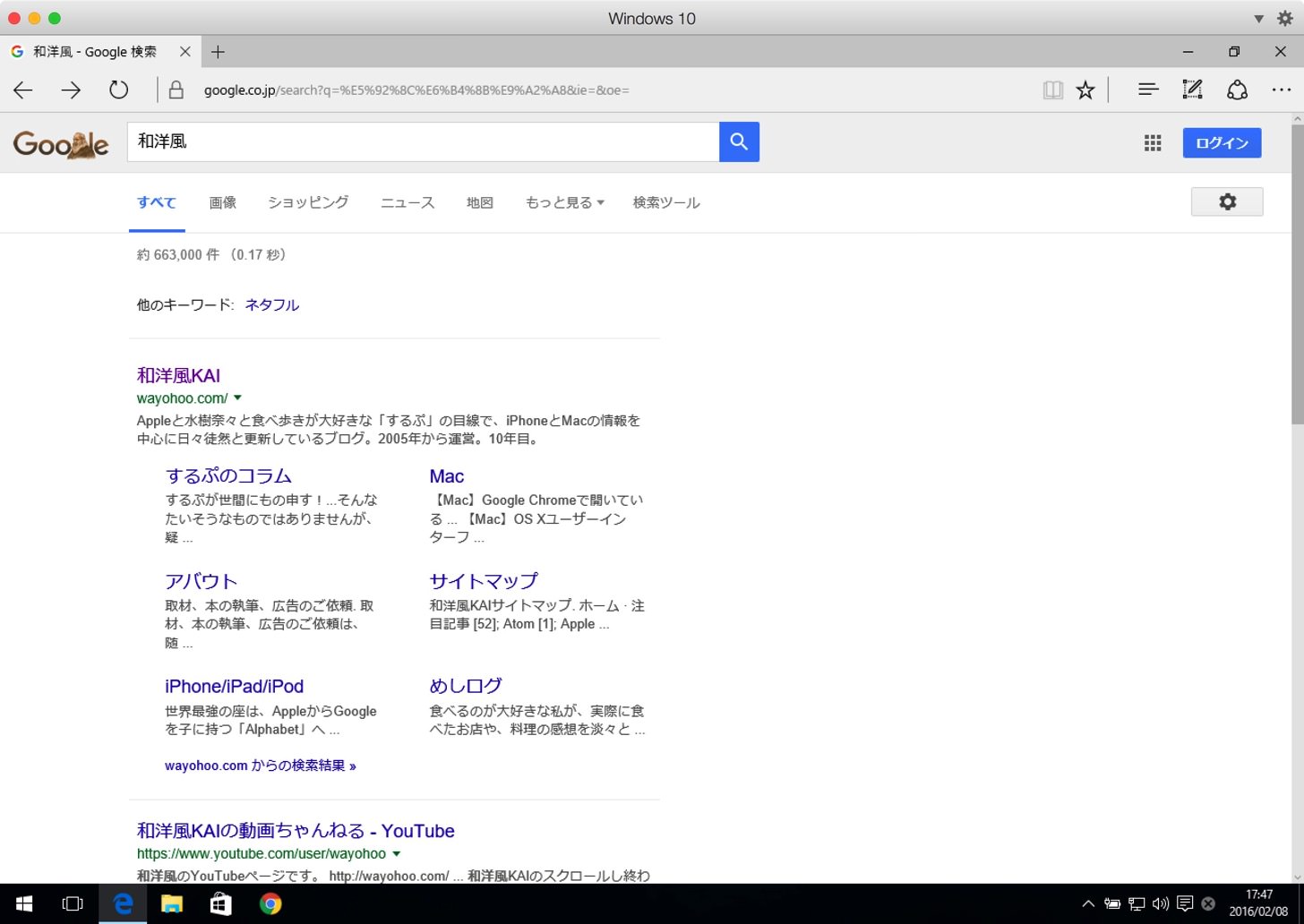Click the Google logo
This screenshot has width=1304, height=924.
point(61,143)
